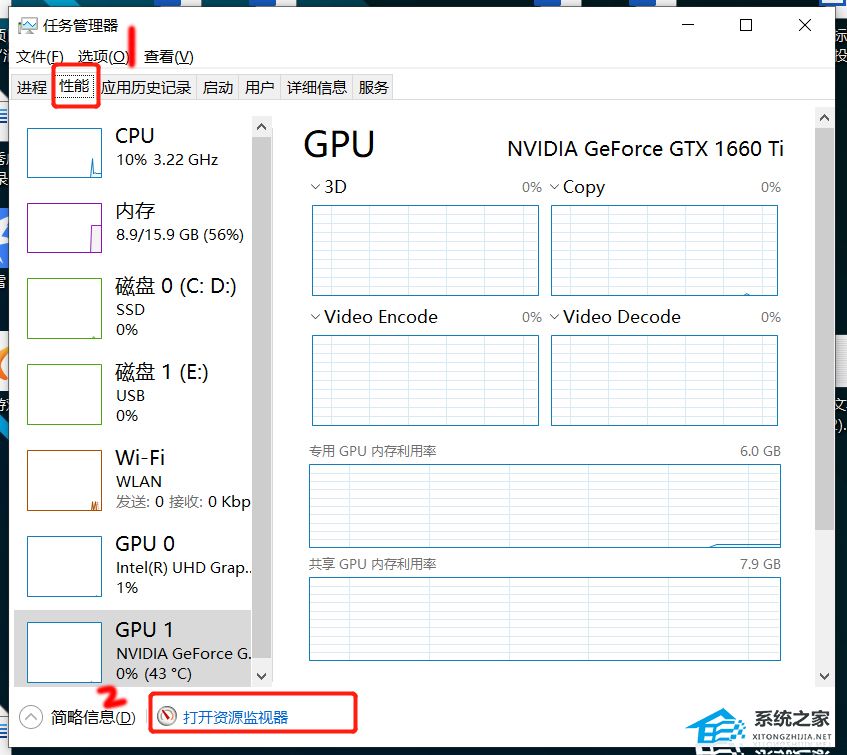
Task: Open the 查看 menu
Action: point(165,56)
